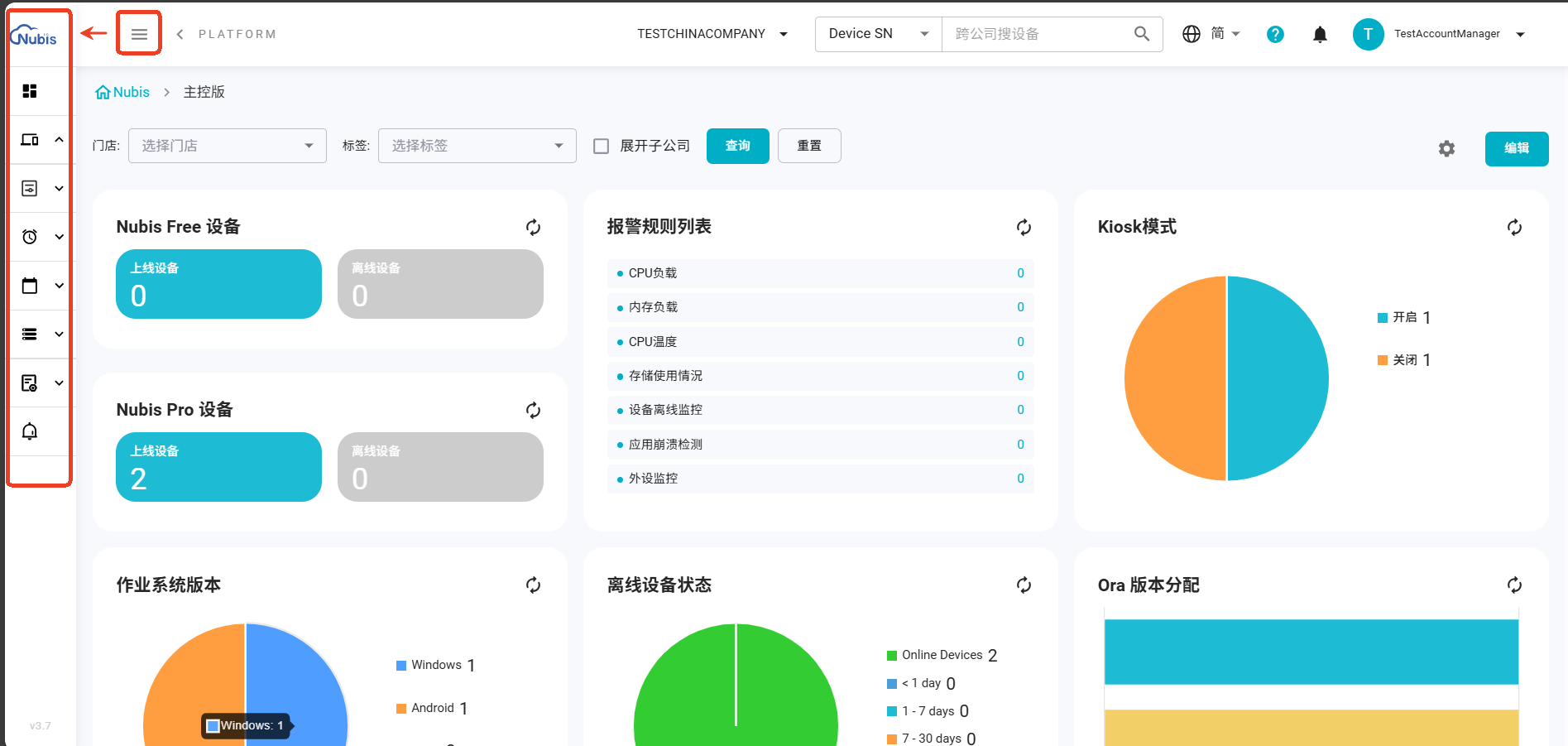Expand the alarm clock menu chevron

point(60,237)
